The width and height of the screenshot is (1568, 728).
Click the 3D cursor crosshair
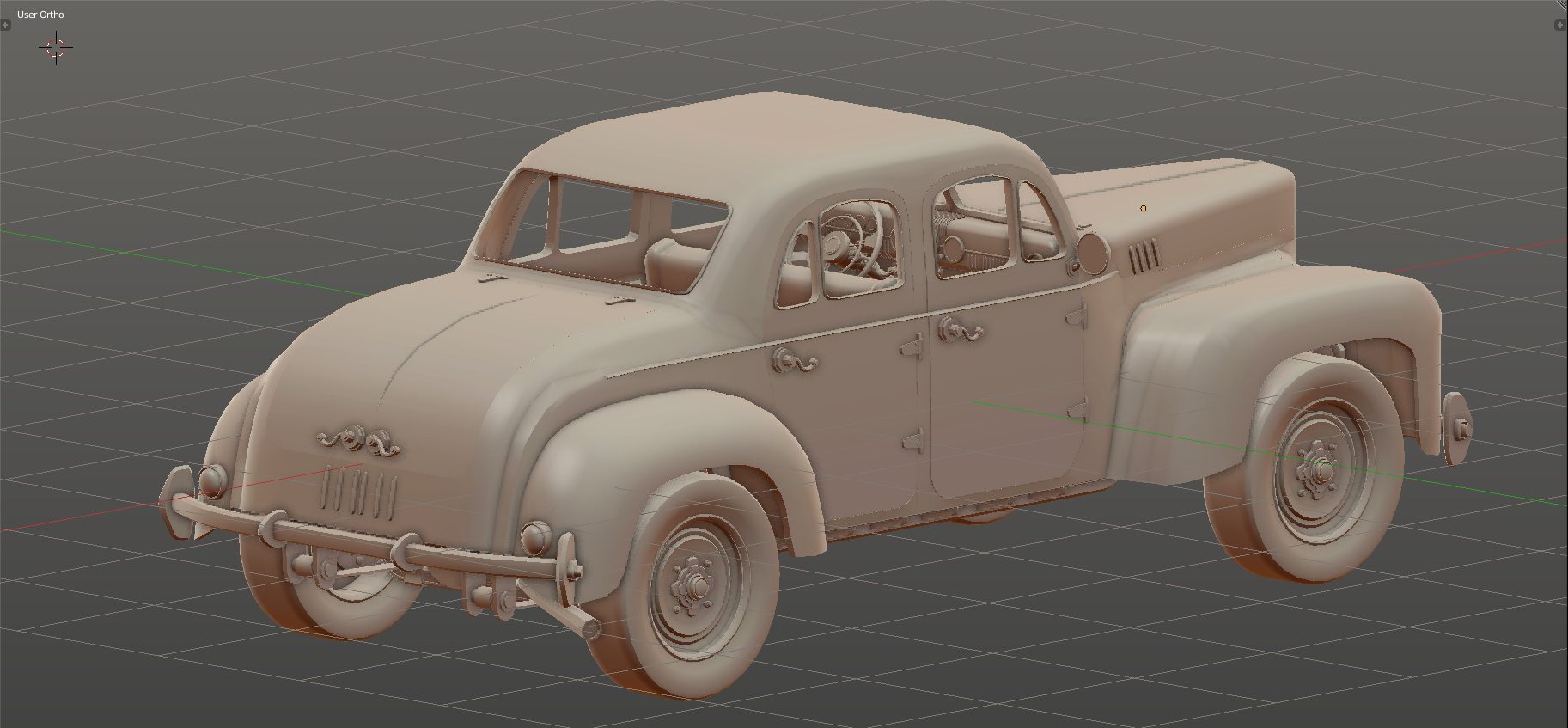tap(56, 48)
